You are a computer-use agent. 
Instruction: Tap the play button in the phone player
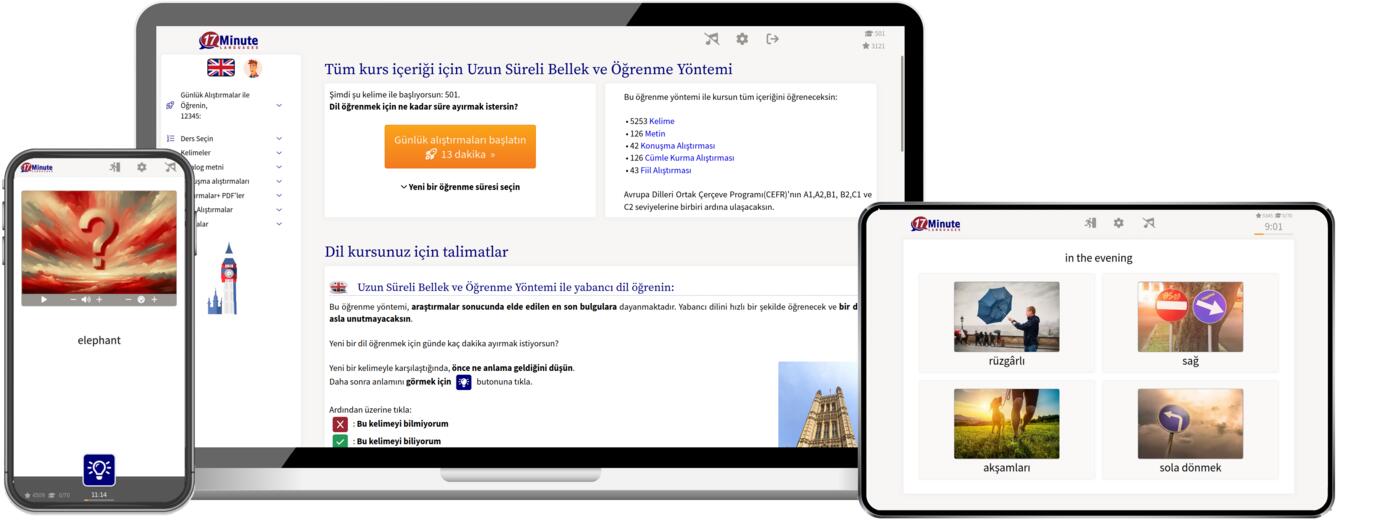pos(44,300)
